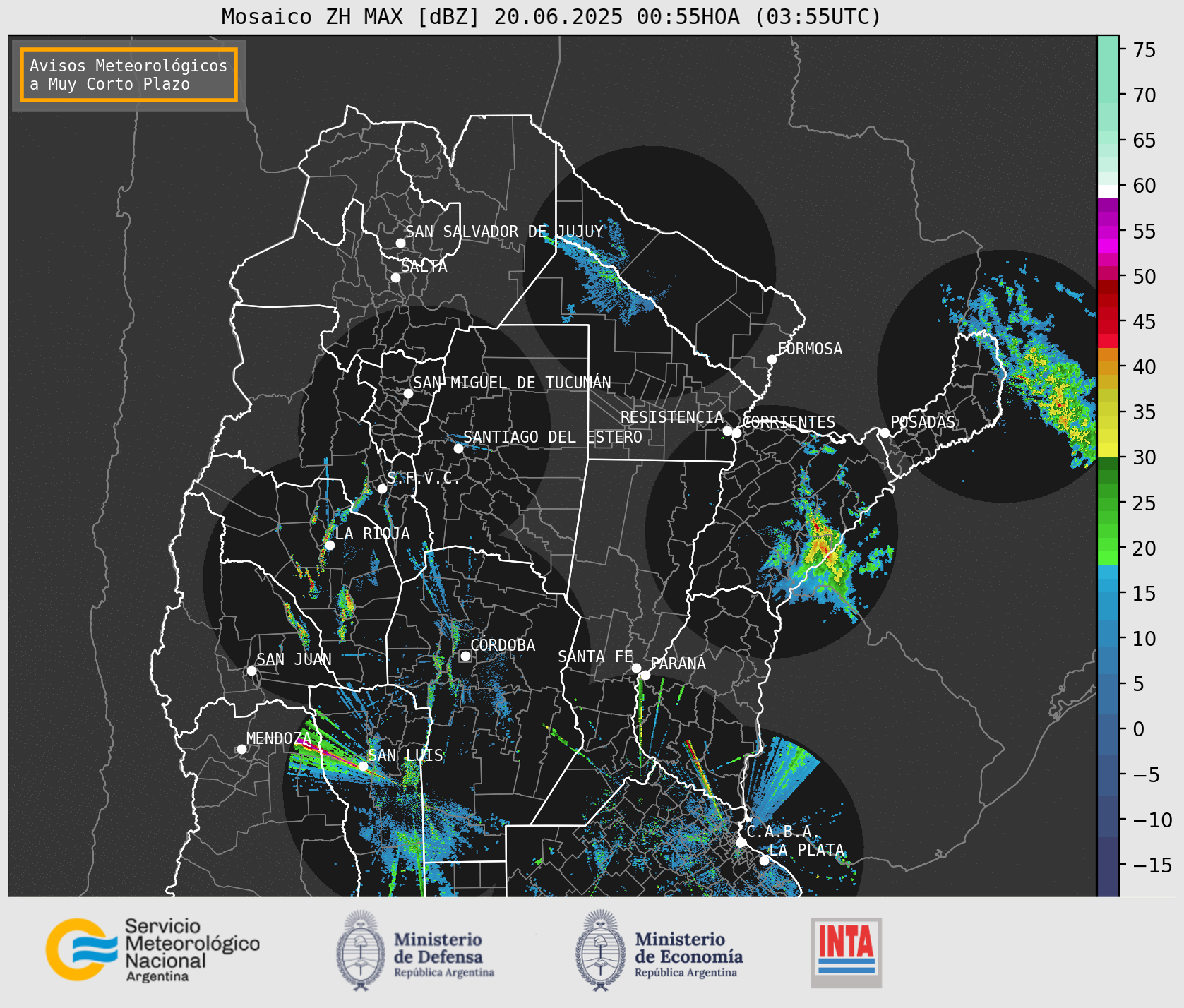Select the SAN JUAN city marker
The image size is (1184, 1008).
point(251,671)
